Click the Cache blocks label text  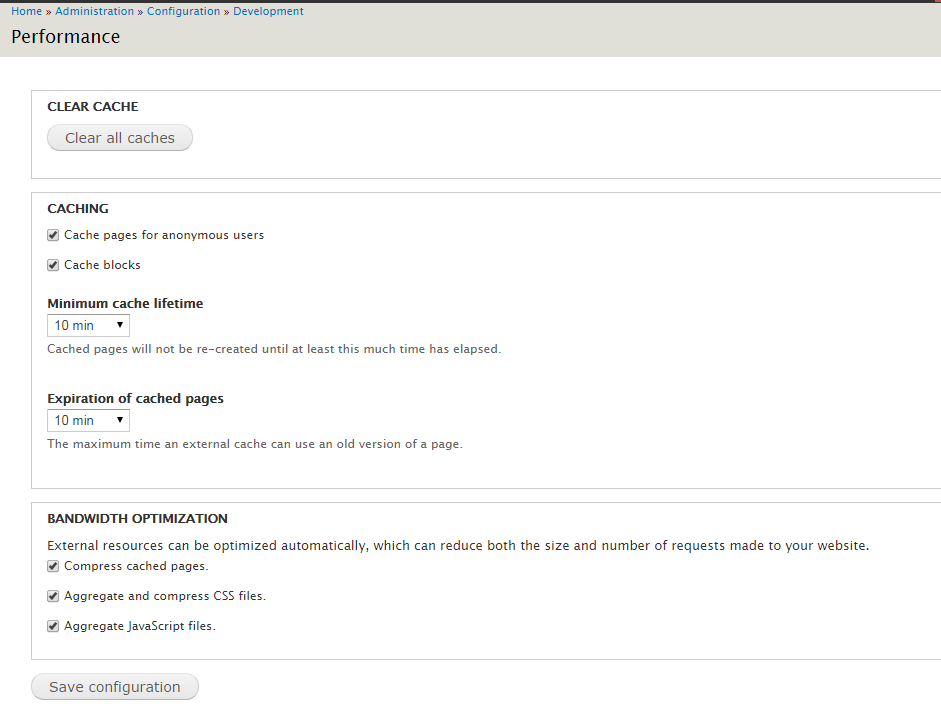[102, 265]
